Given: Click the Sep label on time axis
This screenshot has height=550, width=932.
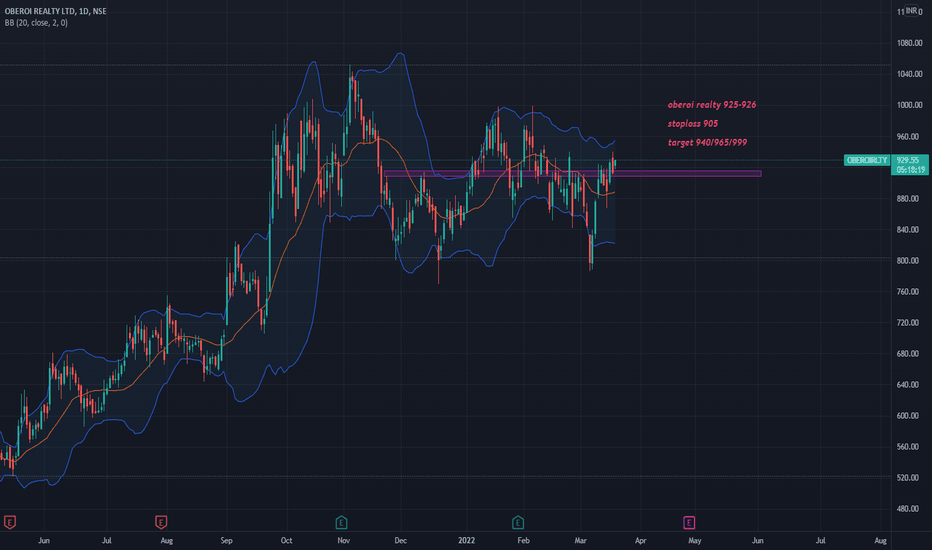Looking at the screenshot, I should point(226,540).
